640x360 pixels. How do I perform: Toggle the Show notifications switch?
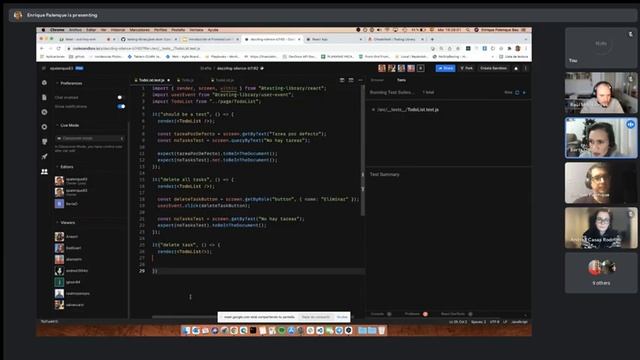tap(121, 107)
